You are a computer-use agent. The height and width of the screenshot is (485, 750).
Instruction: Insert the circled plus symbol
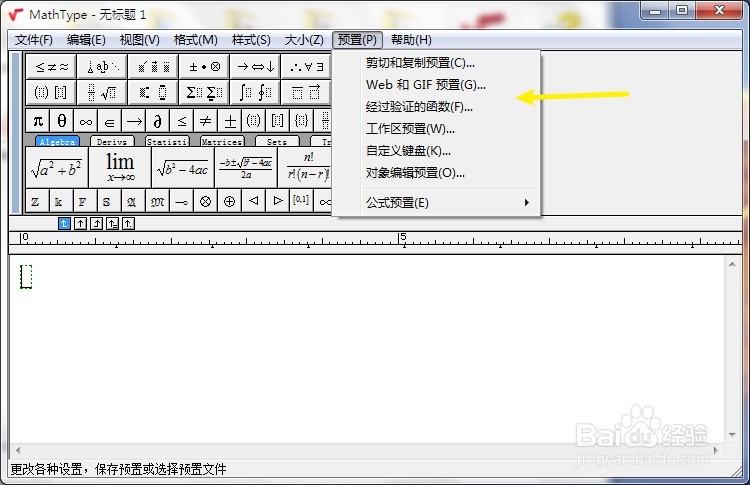(x=230, y=201)
